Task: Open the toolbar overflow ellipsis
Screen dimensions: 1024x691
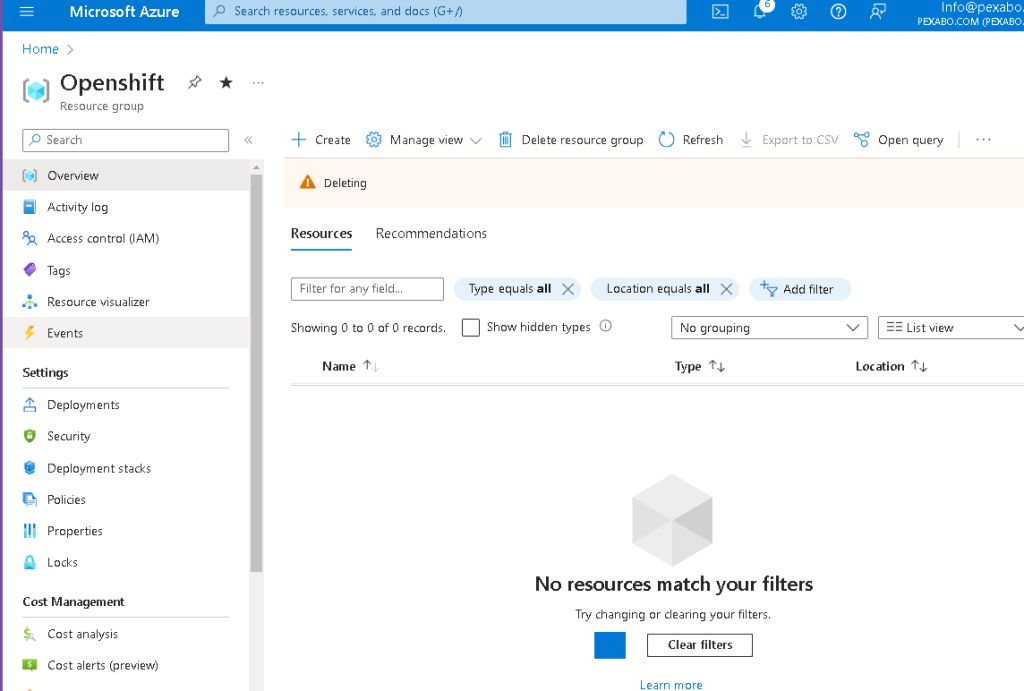Action: coord(983,140)
